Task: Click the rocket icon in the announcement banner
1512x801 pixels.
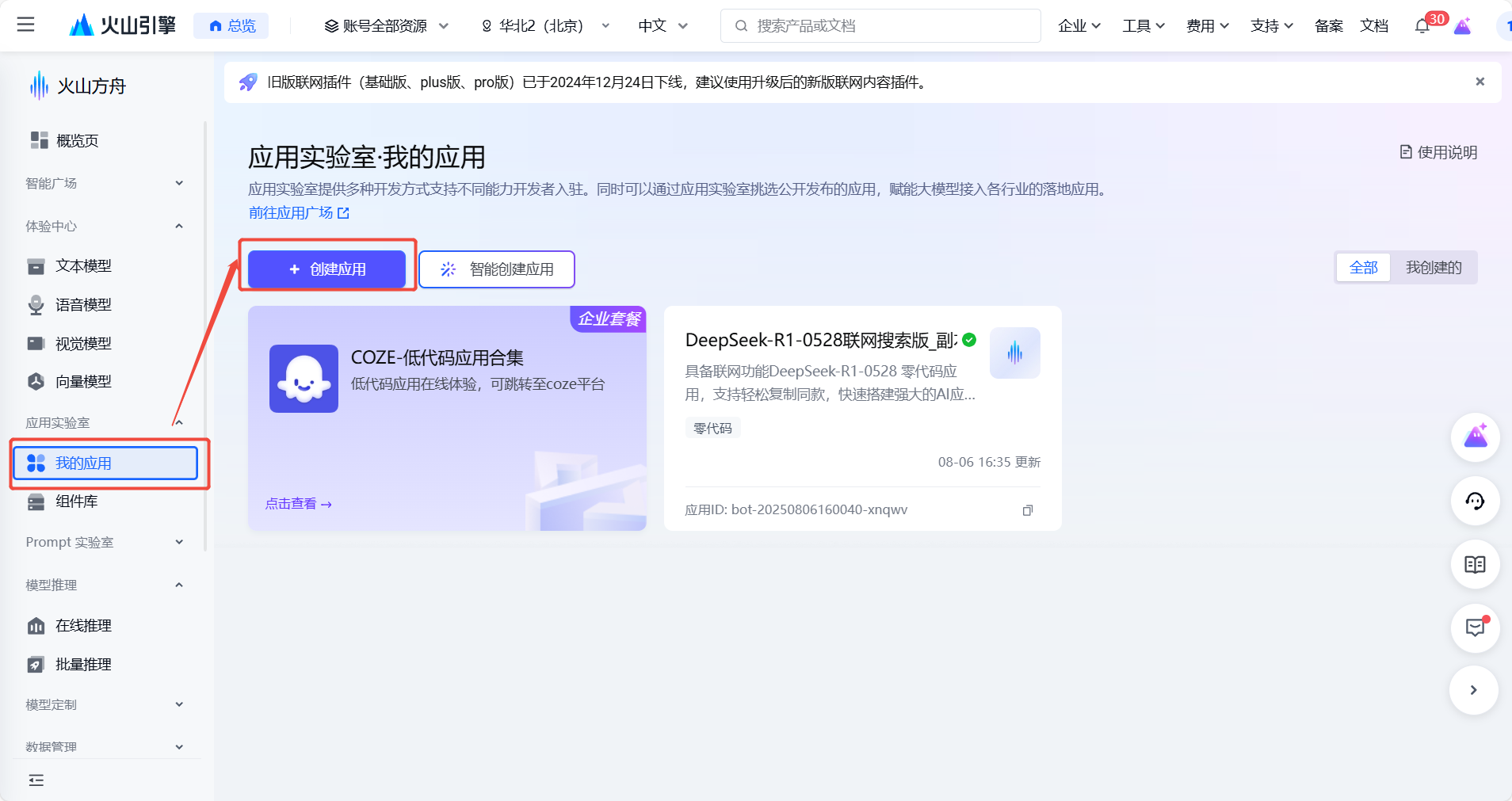Action: [248, 82]
